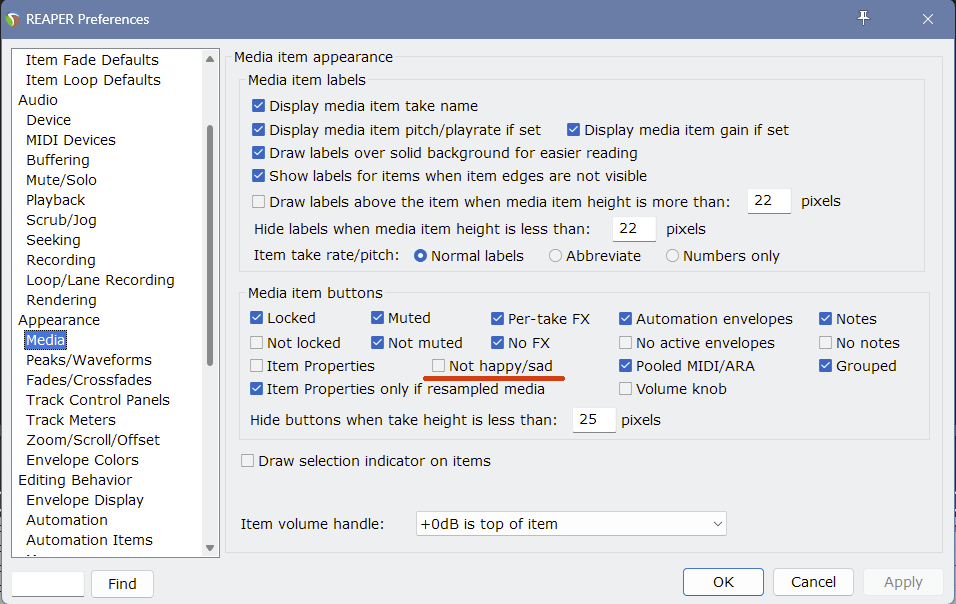Click the Cancel button

tap(813, 582)
